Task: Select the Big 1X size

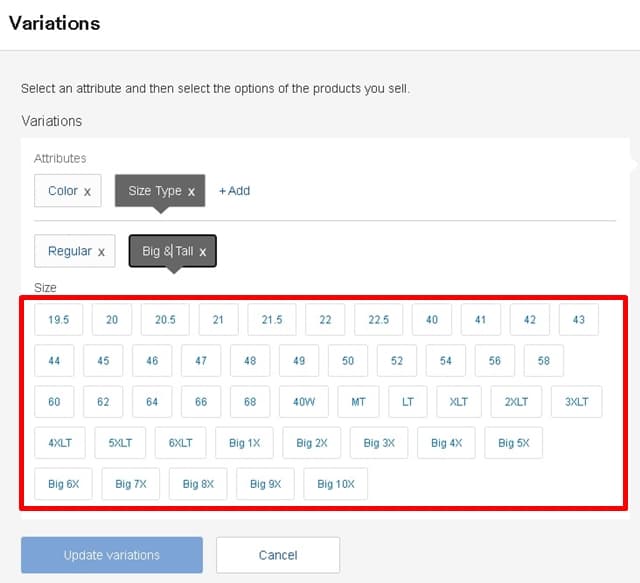Action: [x=244, y=443]
